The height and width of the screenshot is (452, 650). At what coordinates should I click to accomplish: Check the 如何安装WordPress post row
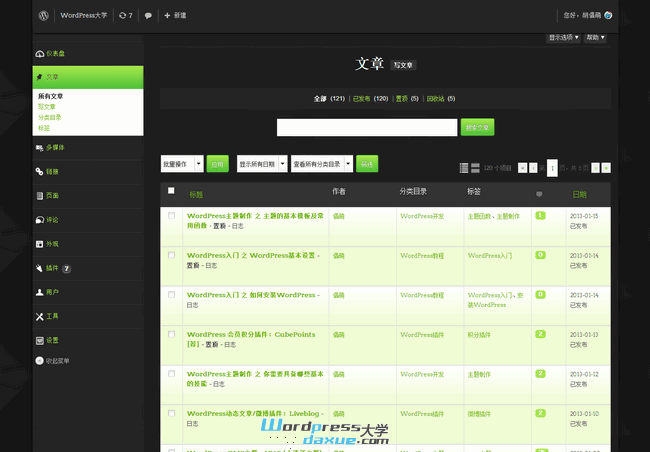[x=172, y=294]
